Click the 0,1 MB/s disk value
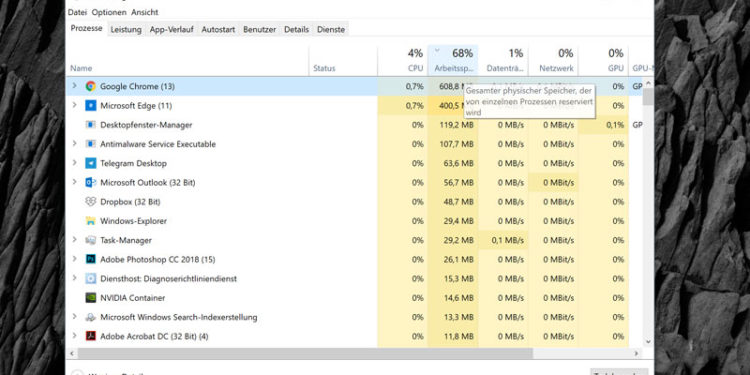 [507, 240]
